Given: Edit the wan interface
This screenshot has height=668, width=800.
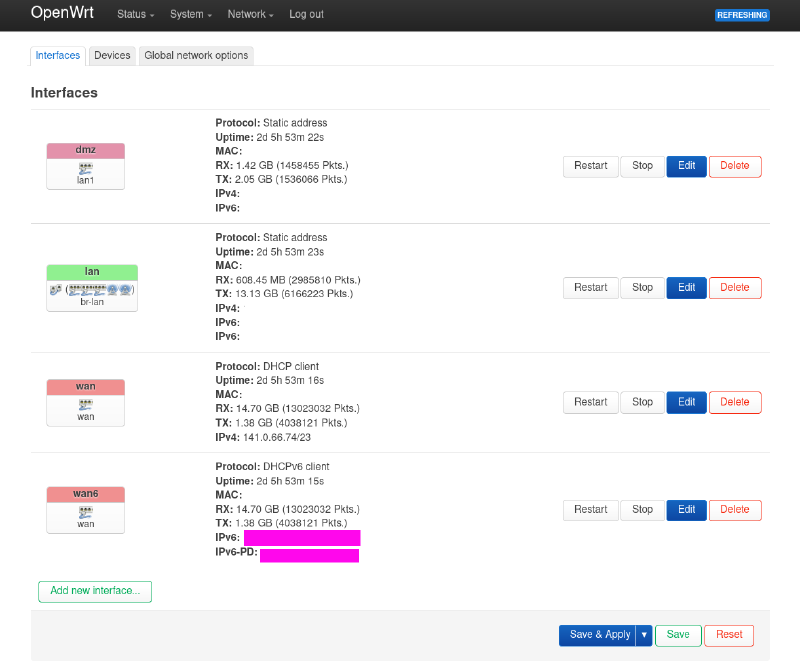Looking at the screenshot, I should pyautogui.click(x=686, y=402).
